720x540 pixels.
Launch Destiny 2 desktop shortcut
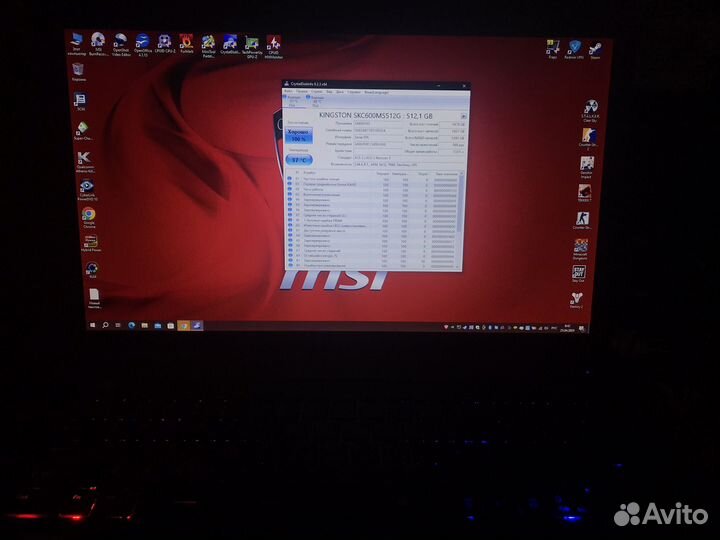(x=576, y=300)
